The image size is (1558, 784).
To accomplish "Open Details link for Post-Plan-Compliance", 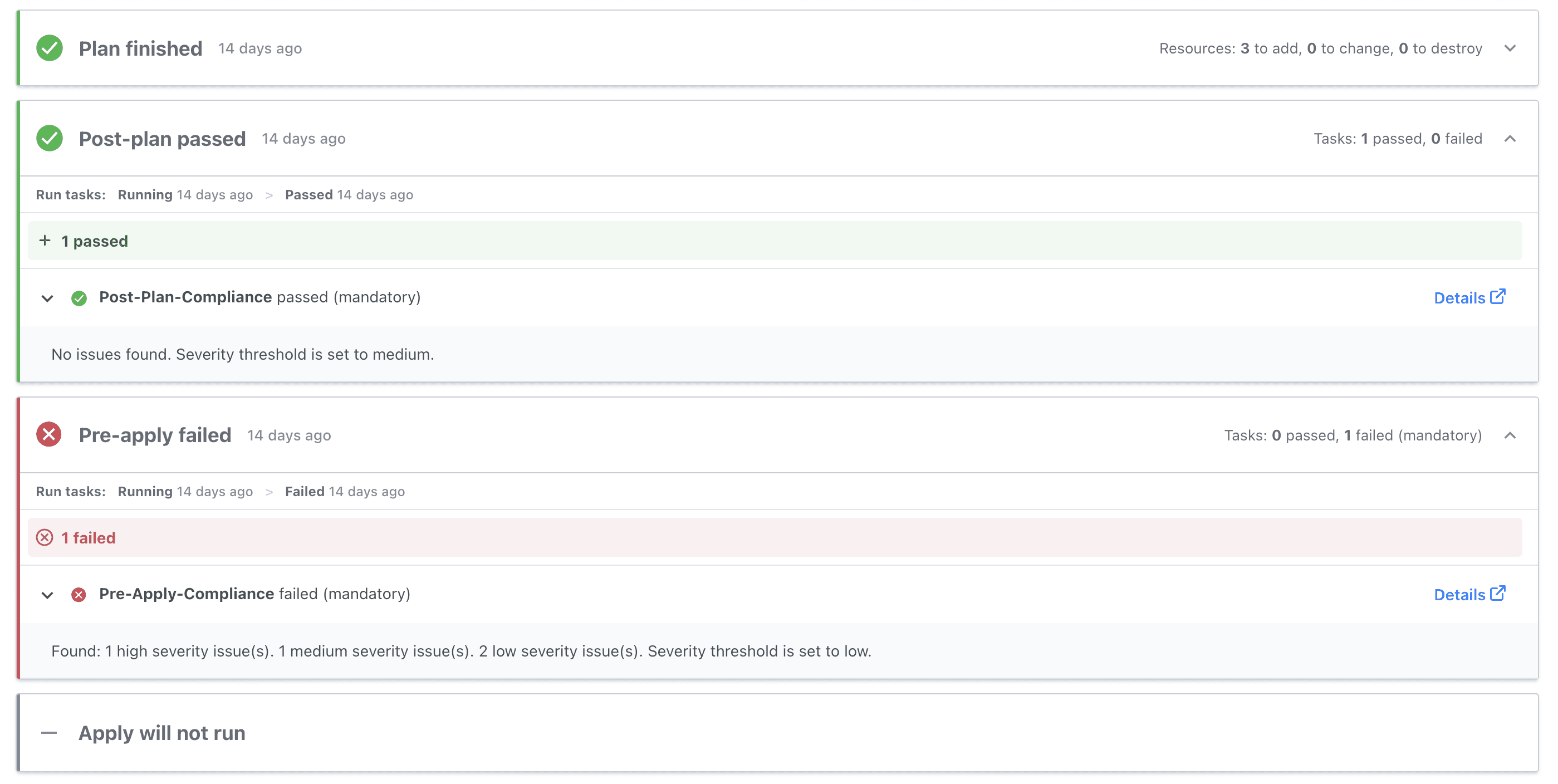I will (x=1468, y=298).
